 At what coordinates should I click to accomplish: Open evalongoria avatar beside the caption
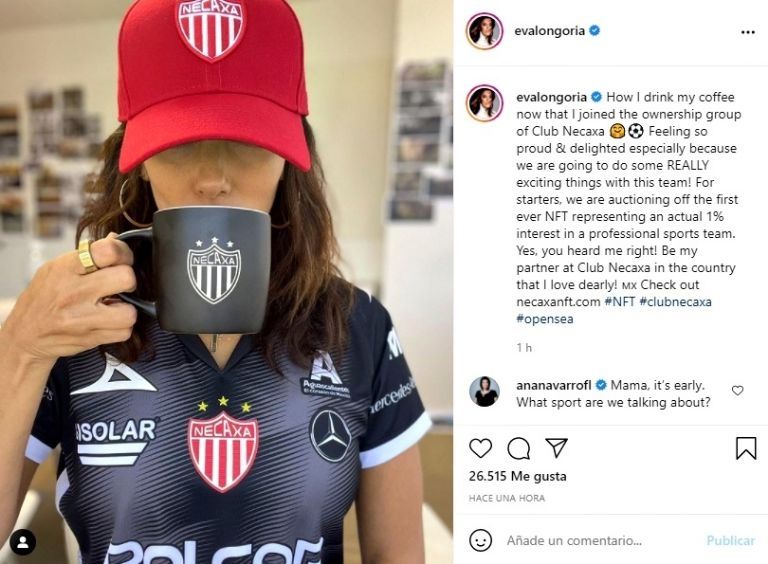click(484, 103)
